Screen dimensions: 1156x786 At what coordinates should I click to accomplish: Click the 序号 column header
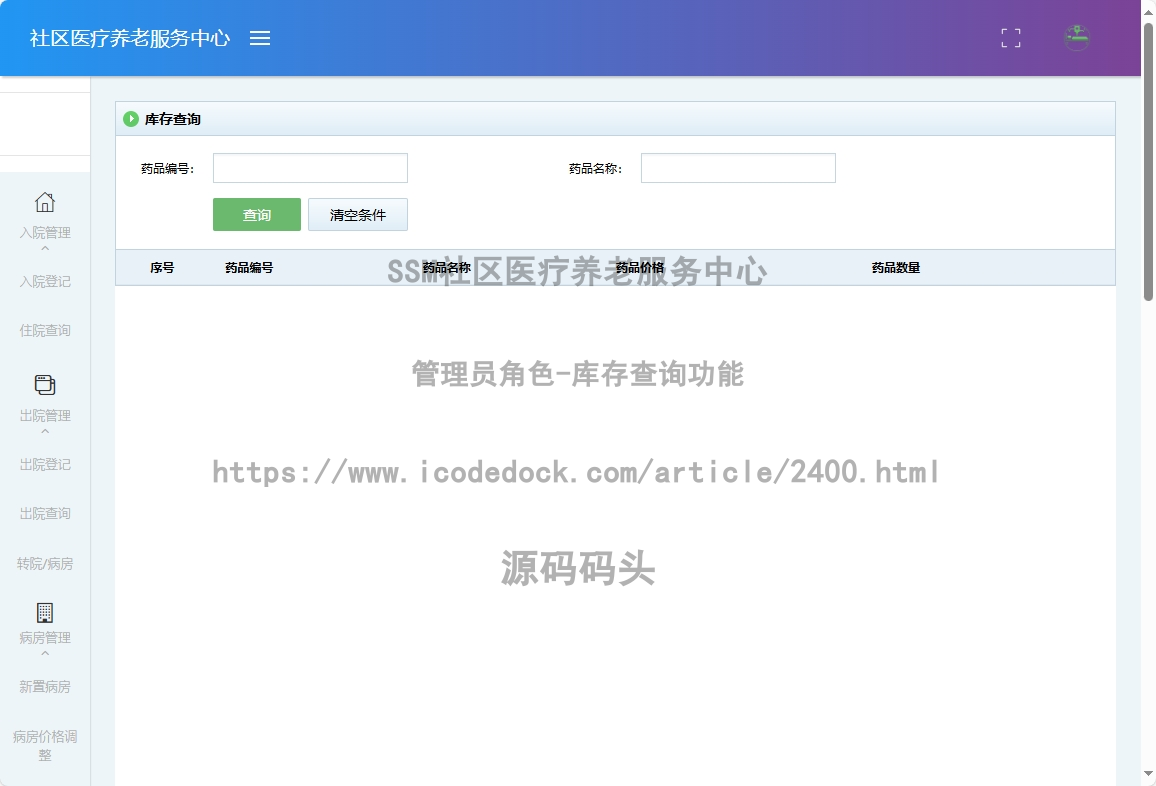(162, 268)
